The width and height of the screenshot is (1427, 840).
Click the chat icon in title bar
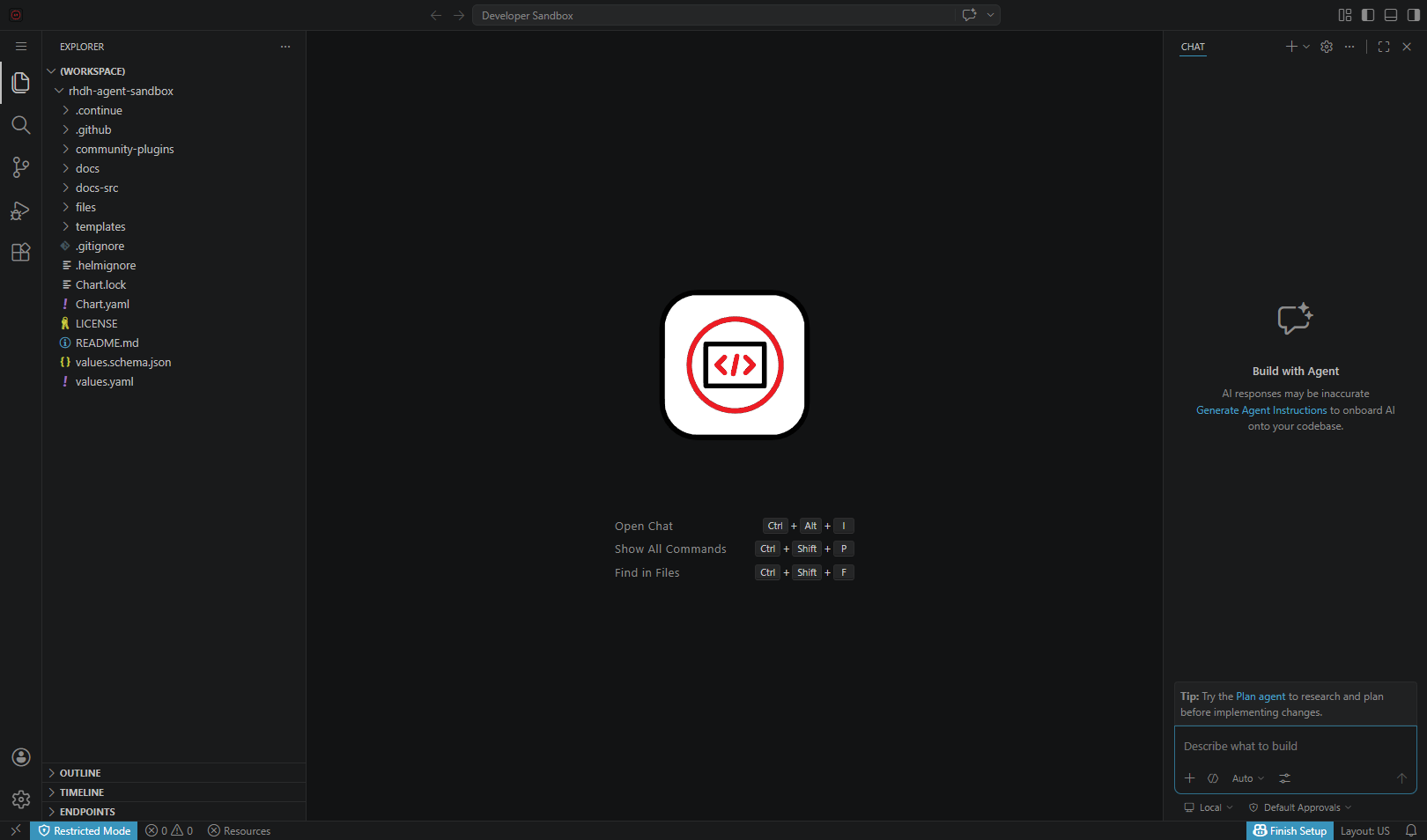click(970, 15)
